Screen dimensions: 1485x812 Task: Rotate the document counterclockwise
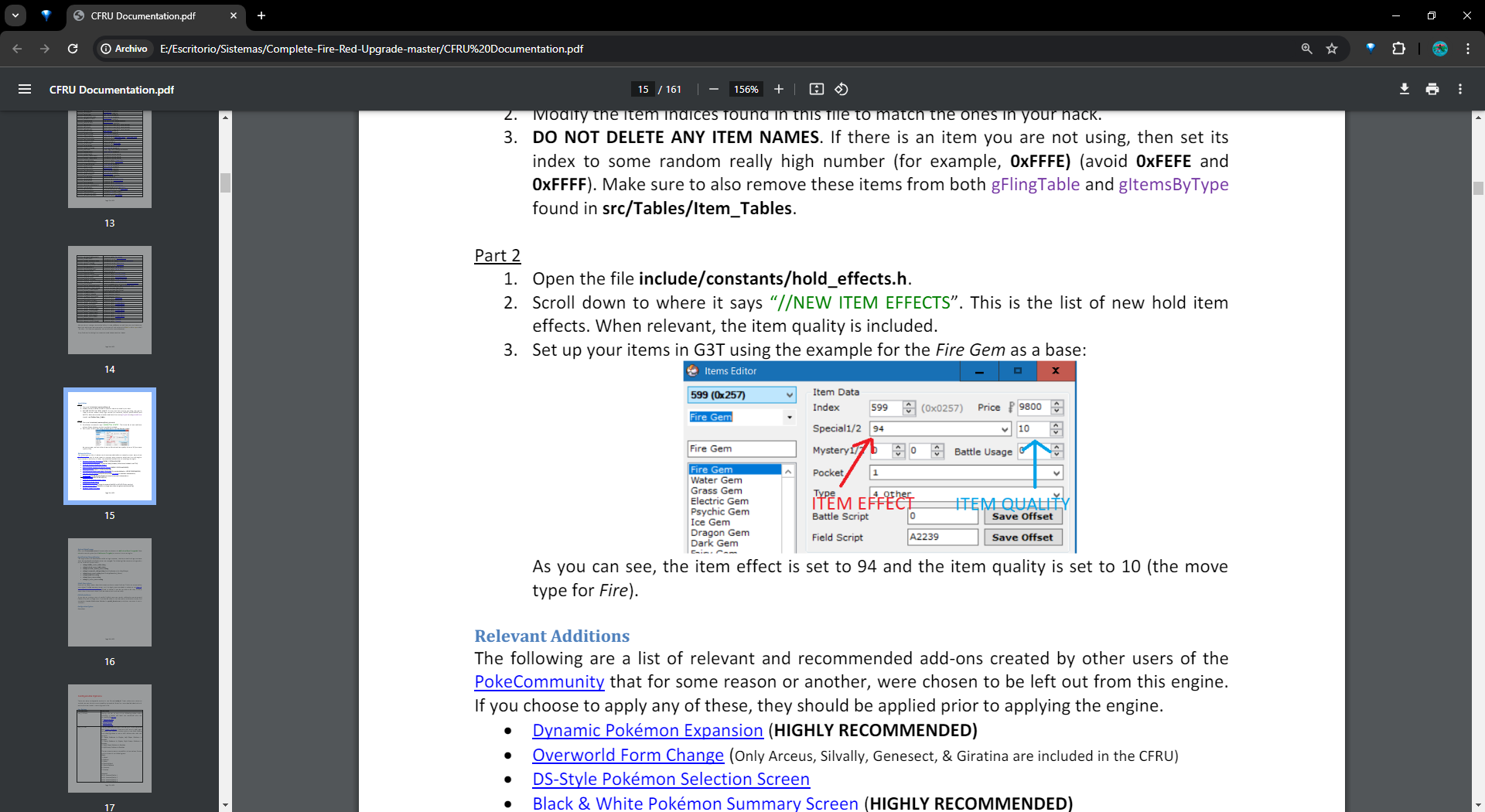tap(841, 89)
